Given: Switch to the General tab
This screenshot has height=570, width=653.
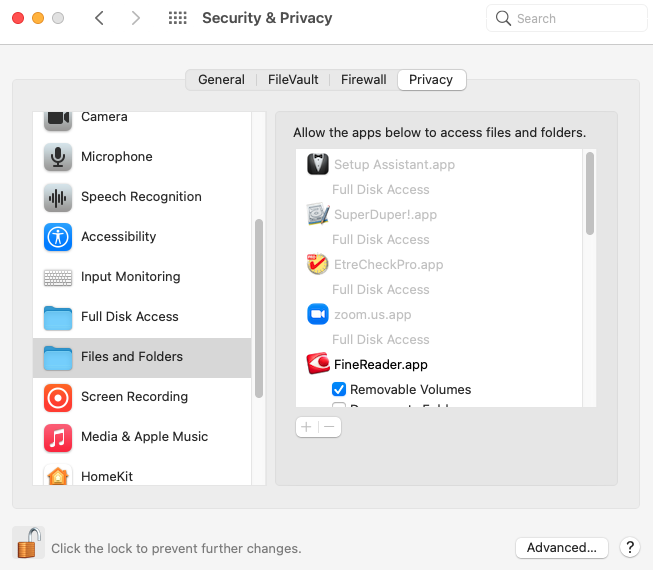Looking at the screenshot, I should click(x=221, y=80).
